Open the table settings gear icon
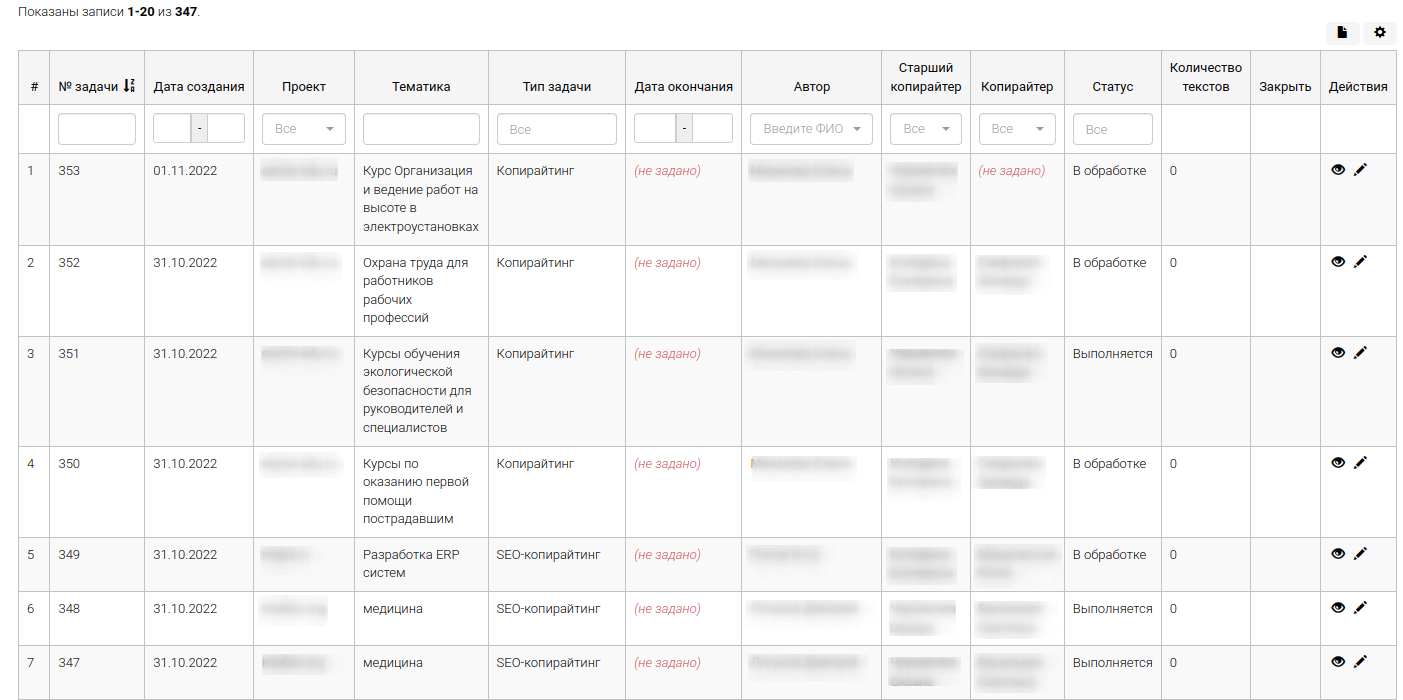This screenshot has height=700, width=1403. click(x=1379, y=33)
